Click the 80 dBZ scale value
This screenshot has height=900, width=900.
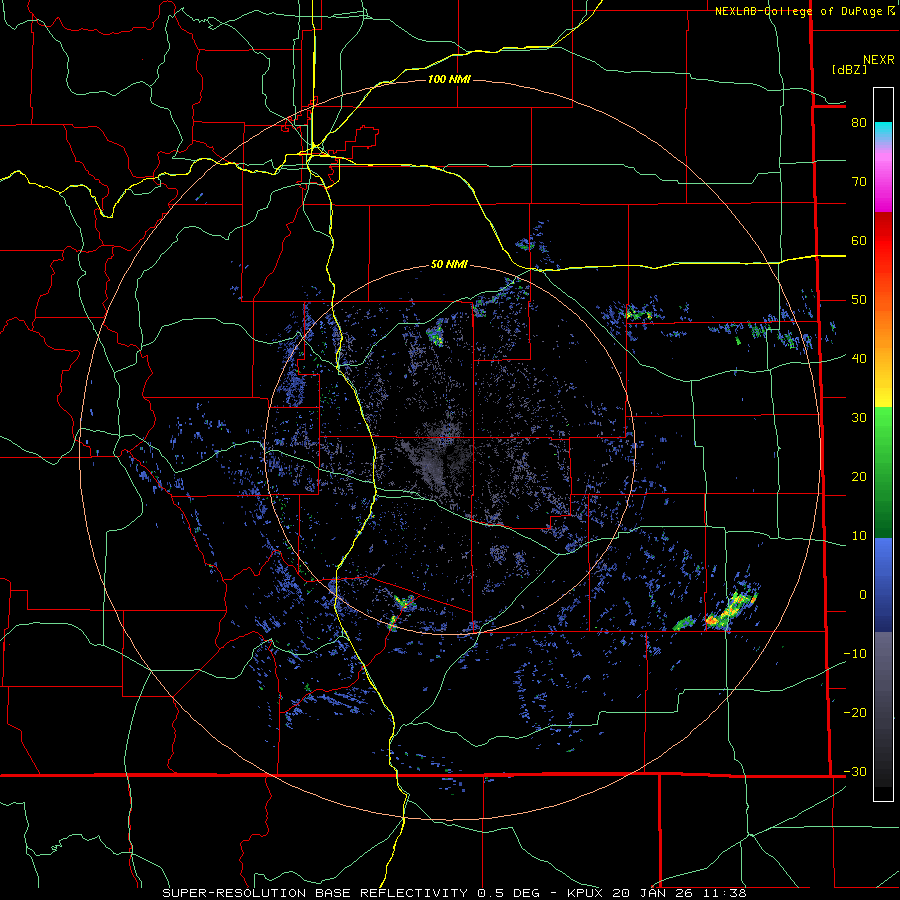click(x=859, y=122)
